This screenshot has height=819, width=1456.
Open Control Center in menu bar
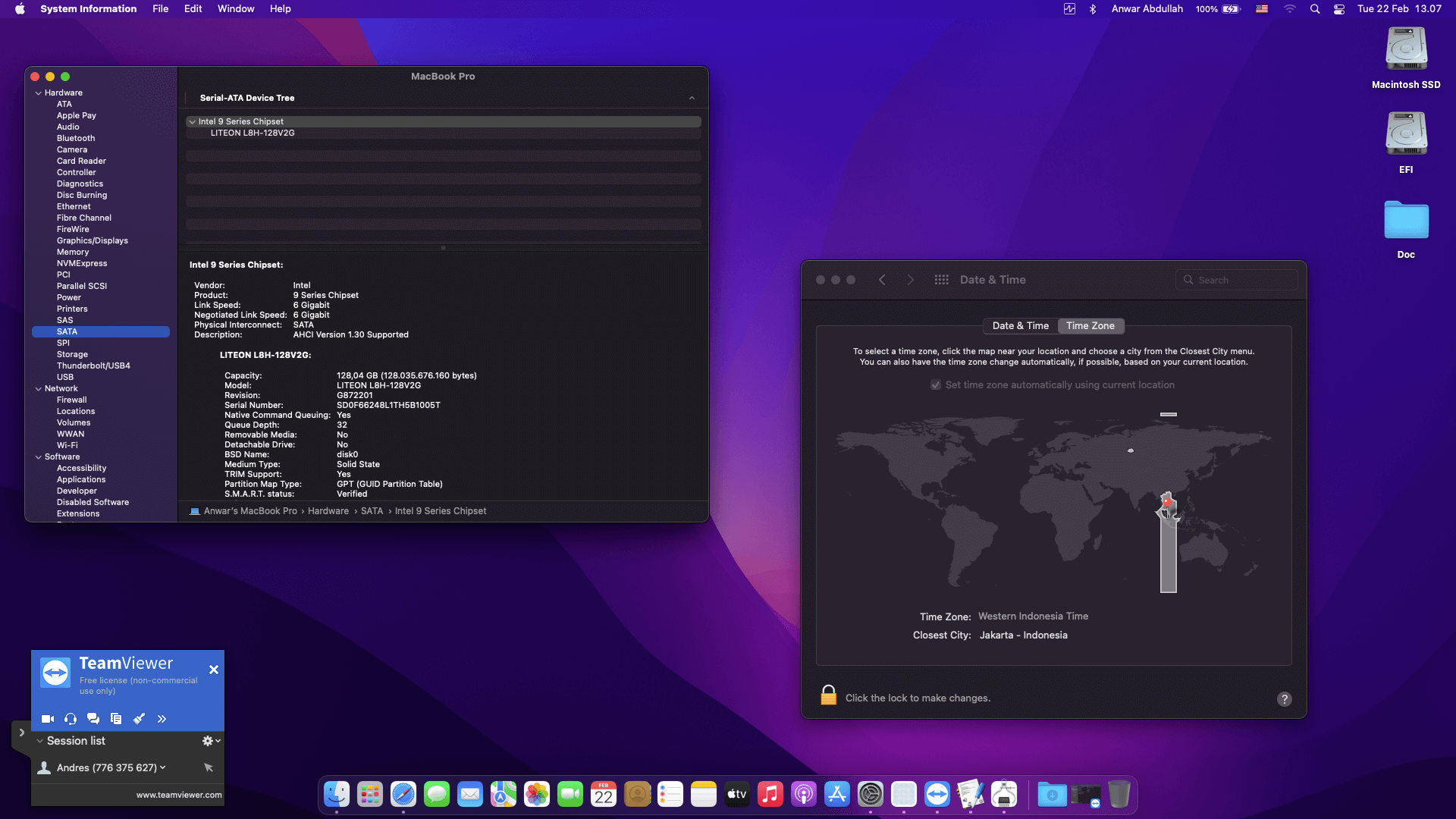(1339, 9)
